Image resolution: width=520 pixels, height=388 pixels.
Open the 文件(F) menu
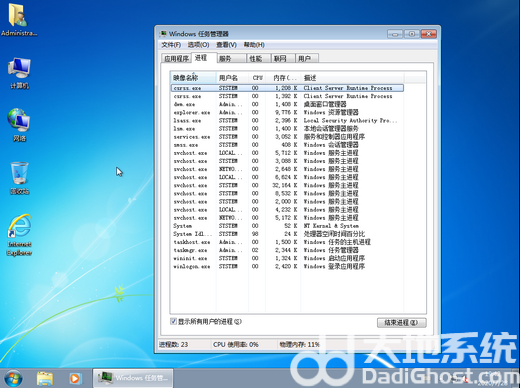pos(171,45)
